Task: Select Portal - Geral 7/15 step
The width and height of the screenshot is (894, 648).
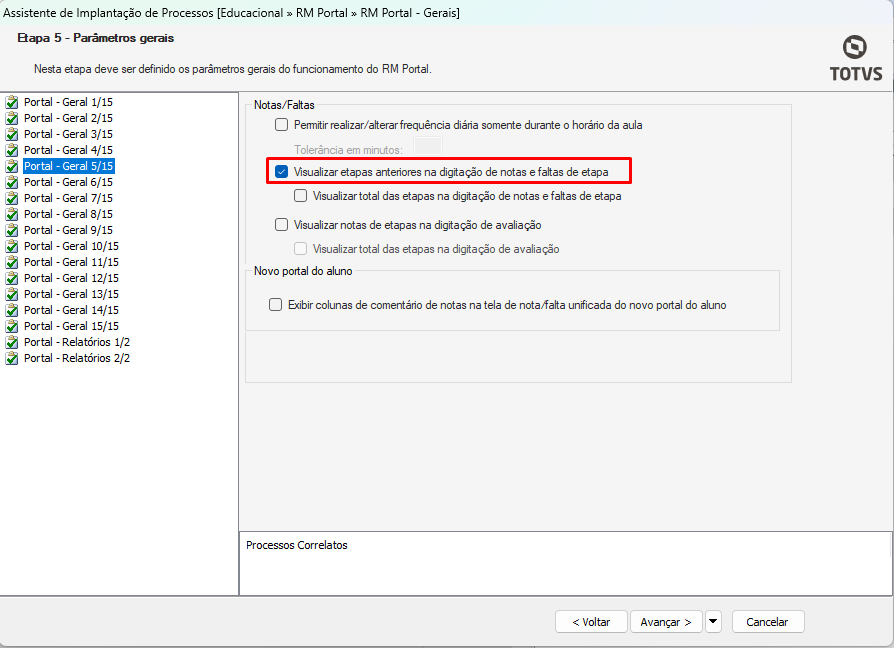Action: point(68,198)
